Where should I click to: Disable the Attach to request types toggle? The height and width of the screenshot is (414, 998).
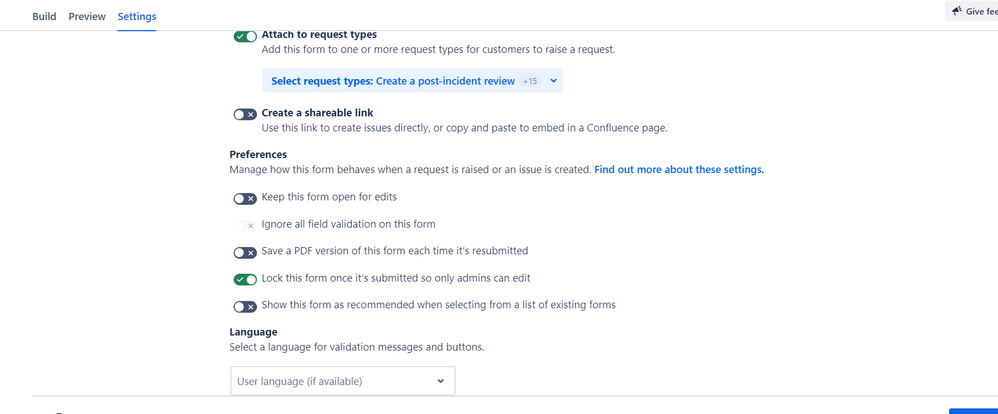click(245, 37)
